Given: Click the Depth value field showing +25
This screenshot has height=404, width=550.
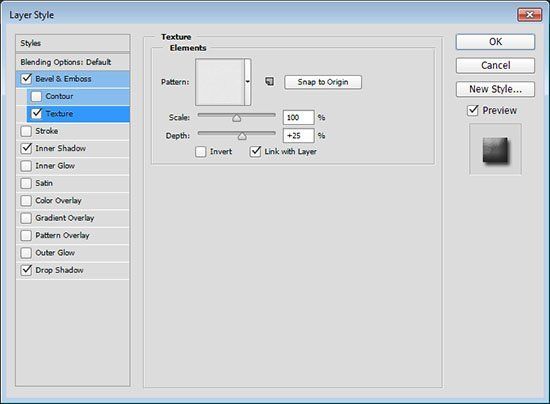Looking at the screenshot, I should coord(299,136).
